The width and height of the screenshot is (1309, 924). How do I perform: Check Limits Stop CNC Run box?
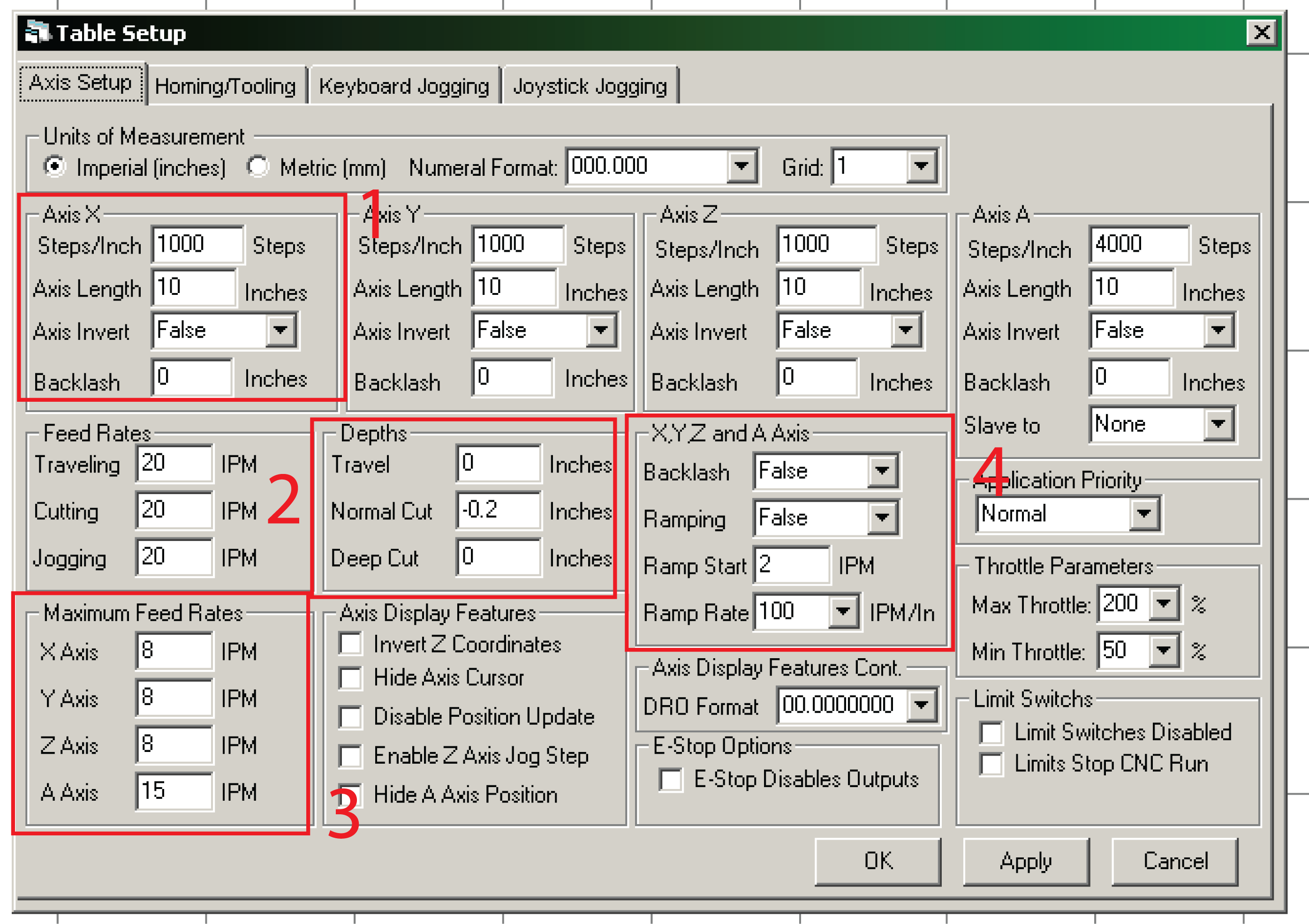pos(991,764)
